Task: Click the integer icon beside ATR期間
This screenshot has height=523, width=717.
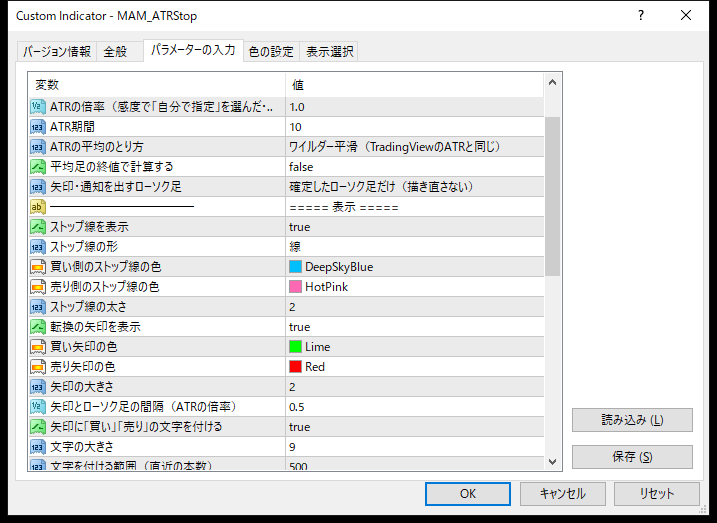Action: tap(38, 127)
